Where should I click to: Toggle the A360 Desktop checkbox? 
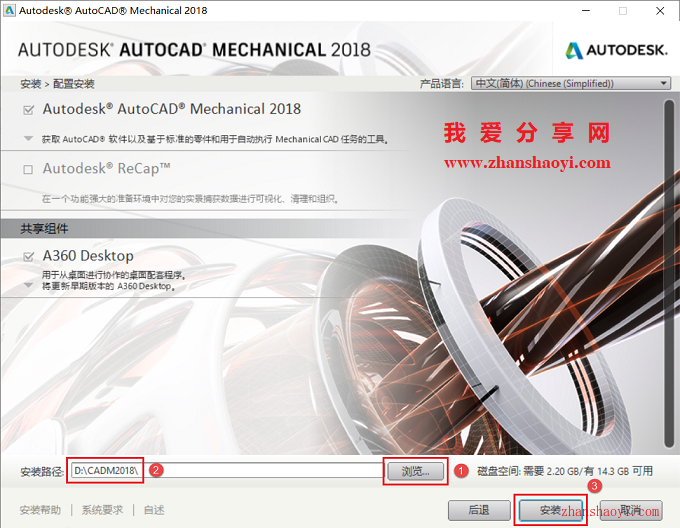[28, 257]
